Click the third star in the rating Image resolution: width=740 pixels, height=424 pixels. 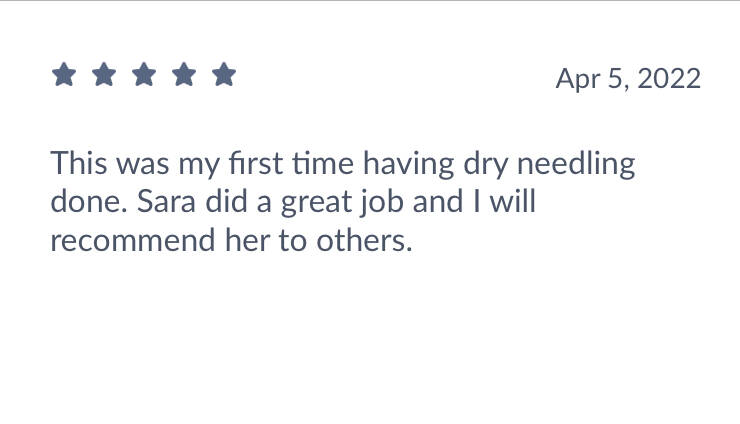pos(143,75)
